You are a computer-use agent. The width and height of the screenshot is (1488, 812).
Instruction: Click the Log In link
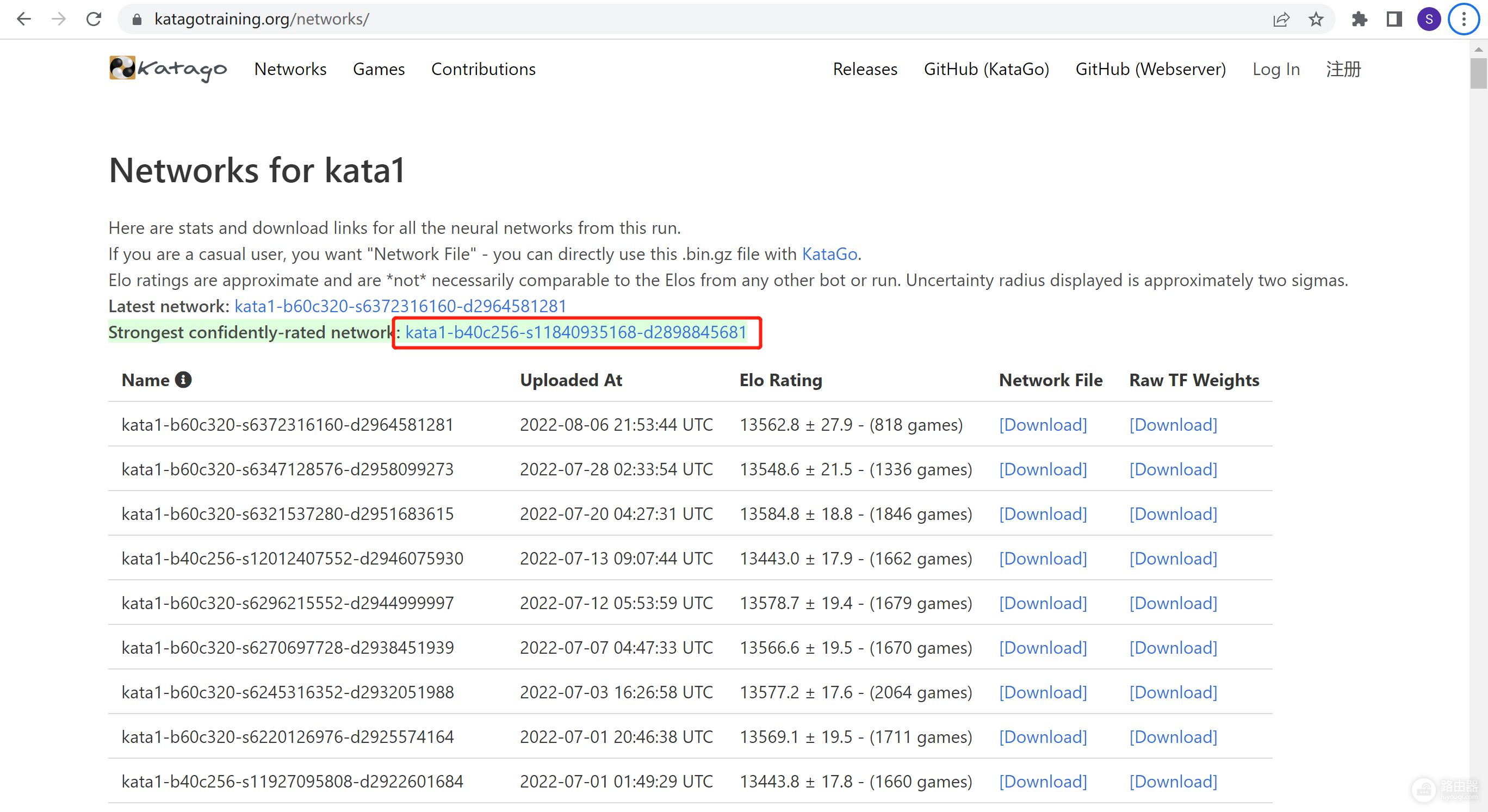[1276, 69]
